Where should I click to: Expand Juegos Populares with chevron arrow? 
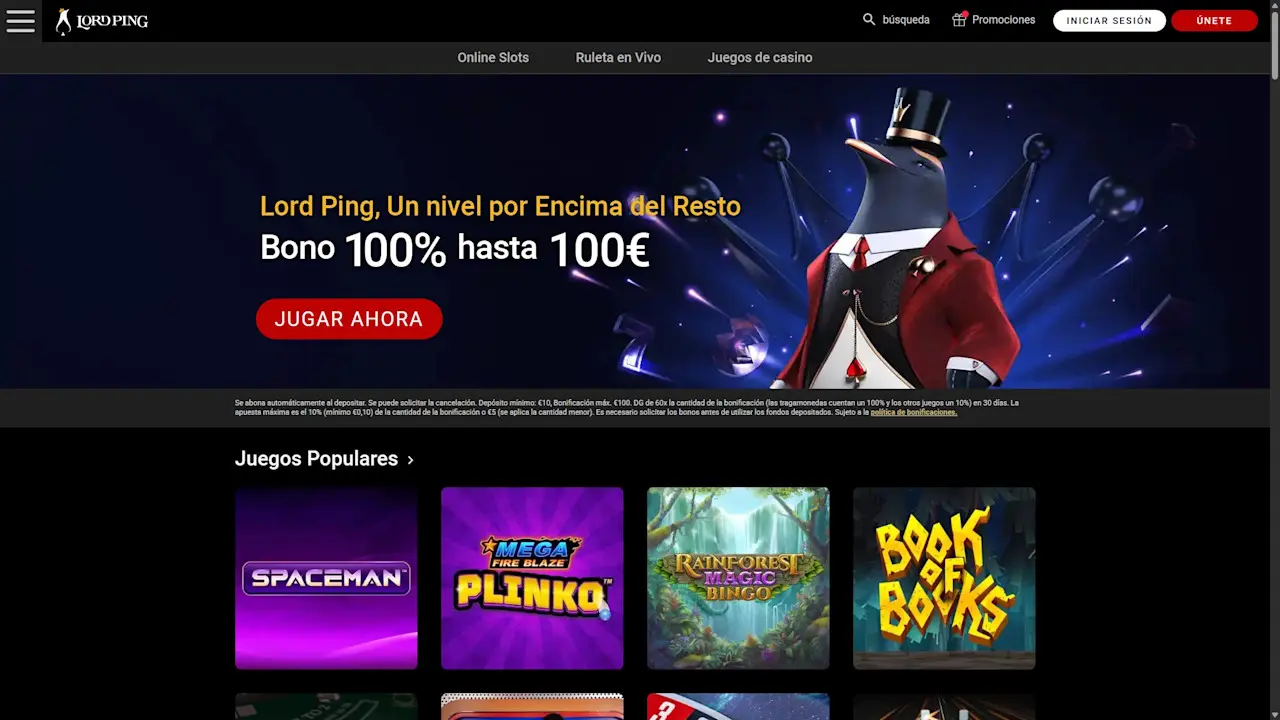tap(410, 460)
